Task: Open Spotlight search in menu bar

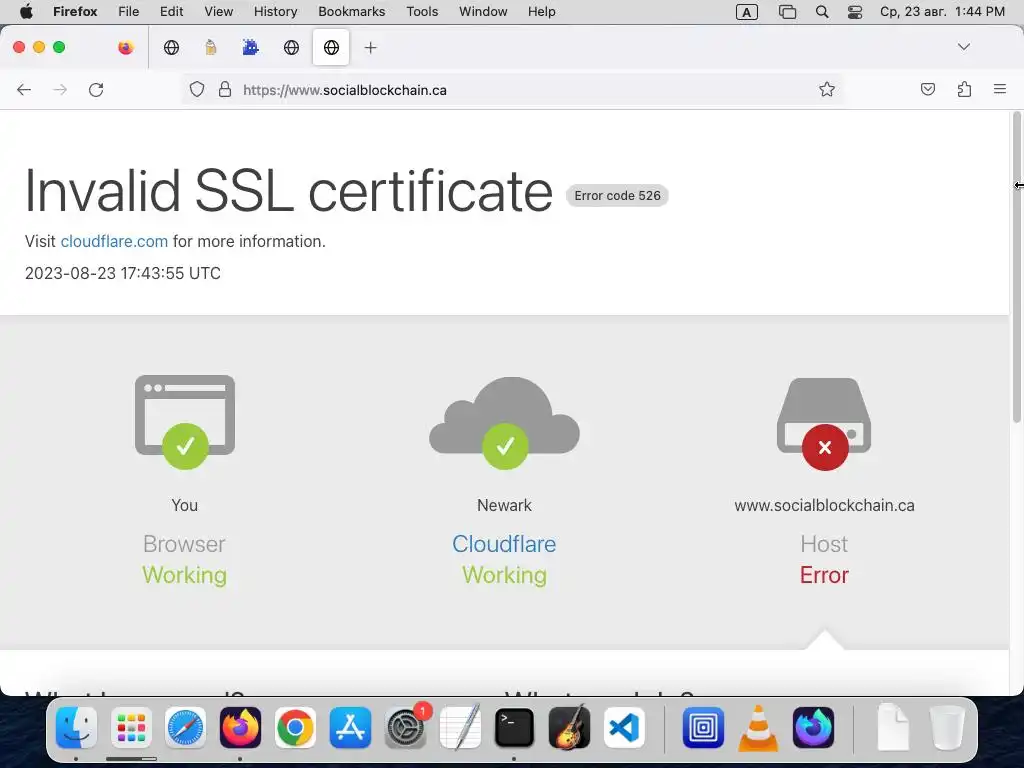Action: [x=822, y=12]
